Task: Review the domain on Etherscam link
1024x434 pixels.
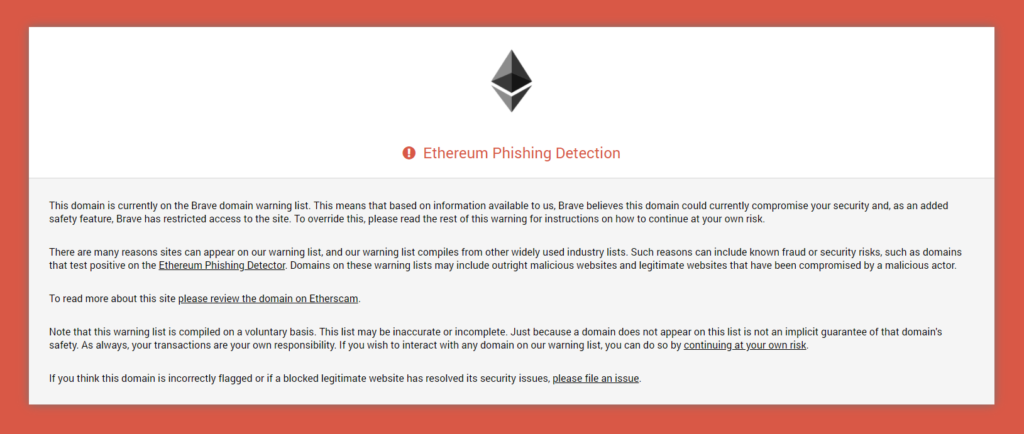Action: [x=268, y=299]
